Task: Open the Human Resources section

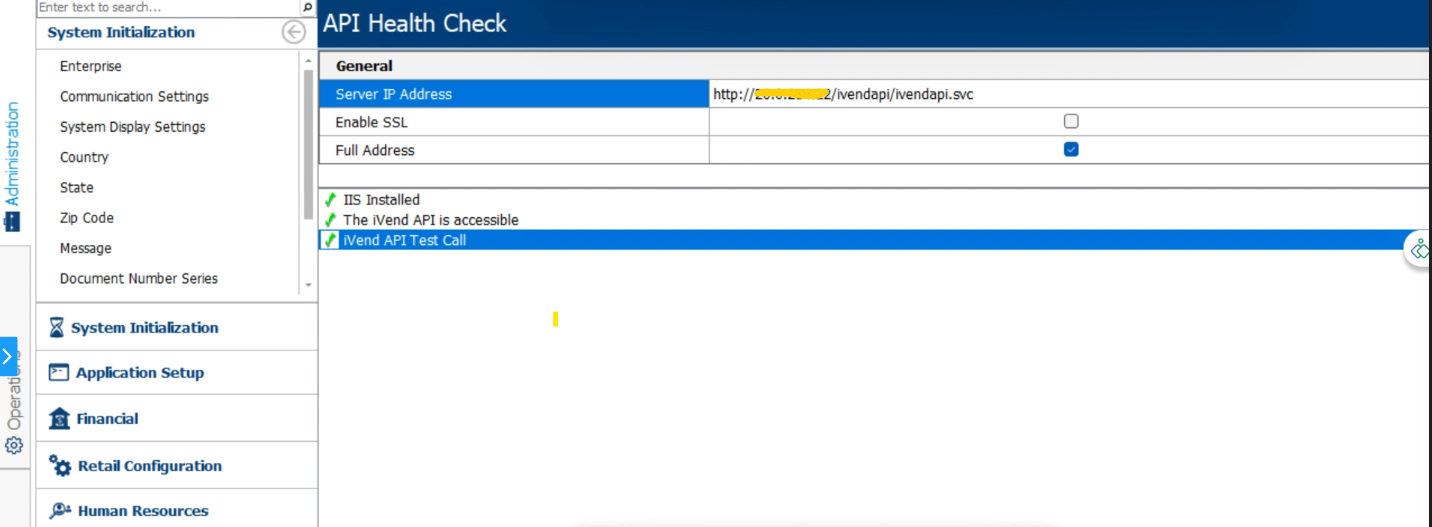Action: pos(177,510)
